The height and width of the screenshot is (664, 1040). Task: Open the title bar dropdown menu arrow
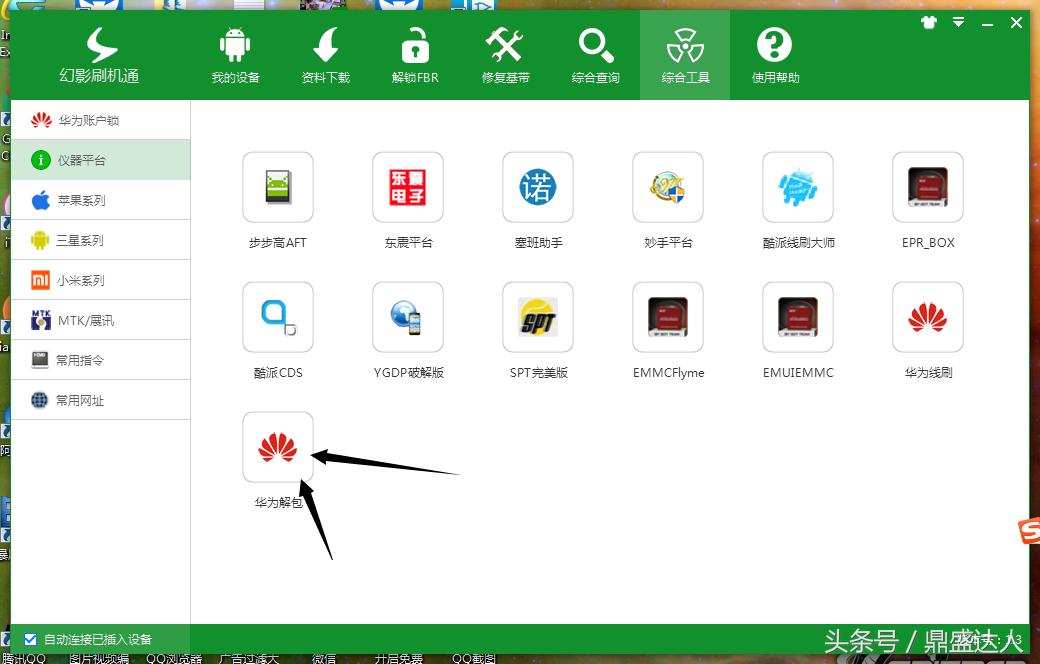point(958,23)
